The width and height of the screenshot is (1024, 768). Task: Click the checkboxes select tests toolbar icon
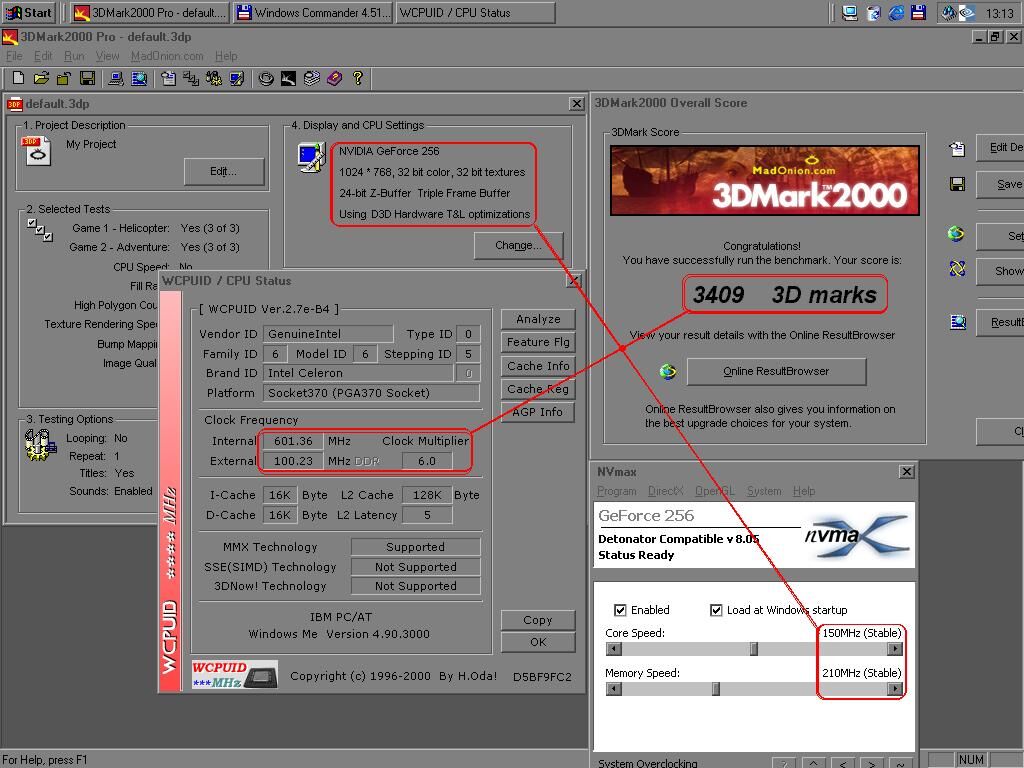(x=191, y=78)
